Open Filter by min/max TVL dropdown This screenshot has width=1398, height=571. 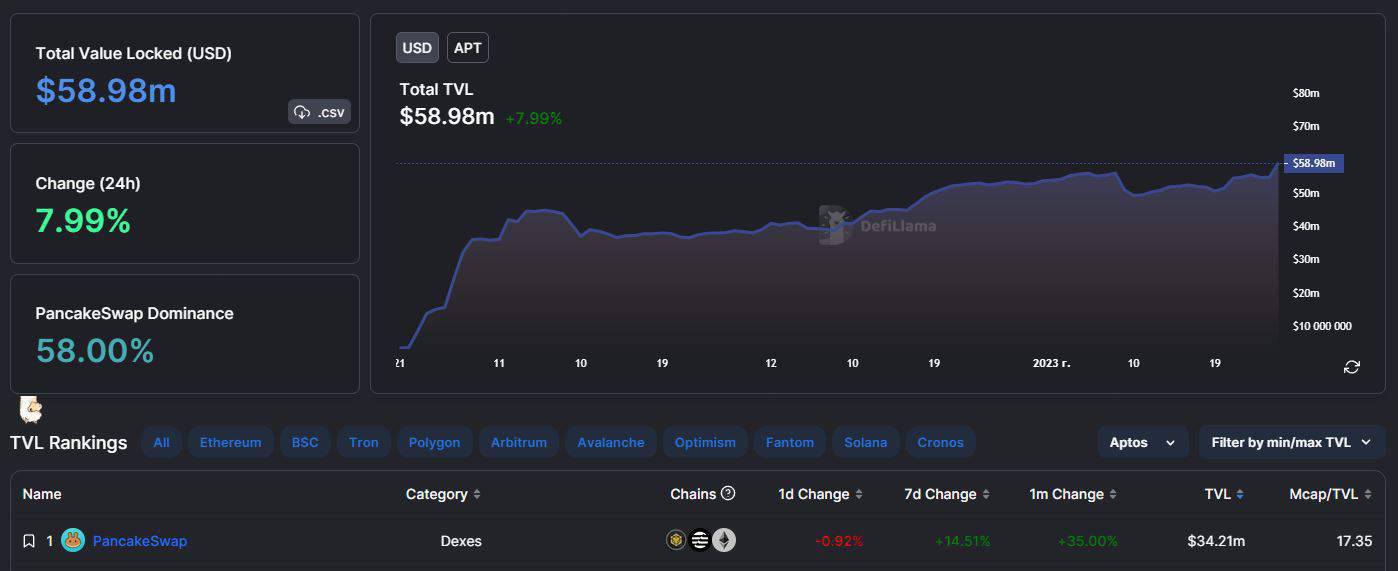(x=1292, y=442)
